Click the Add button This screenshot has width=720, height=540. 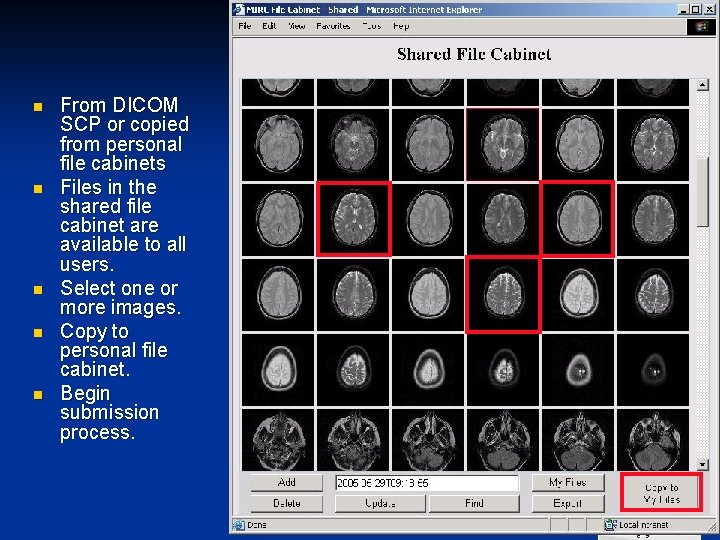(287, 482)
